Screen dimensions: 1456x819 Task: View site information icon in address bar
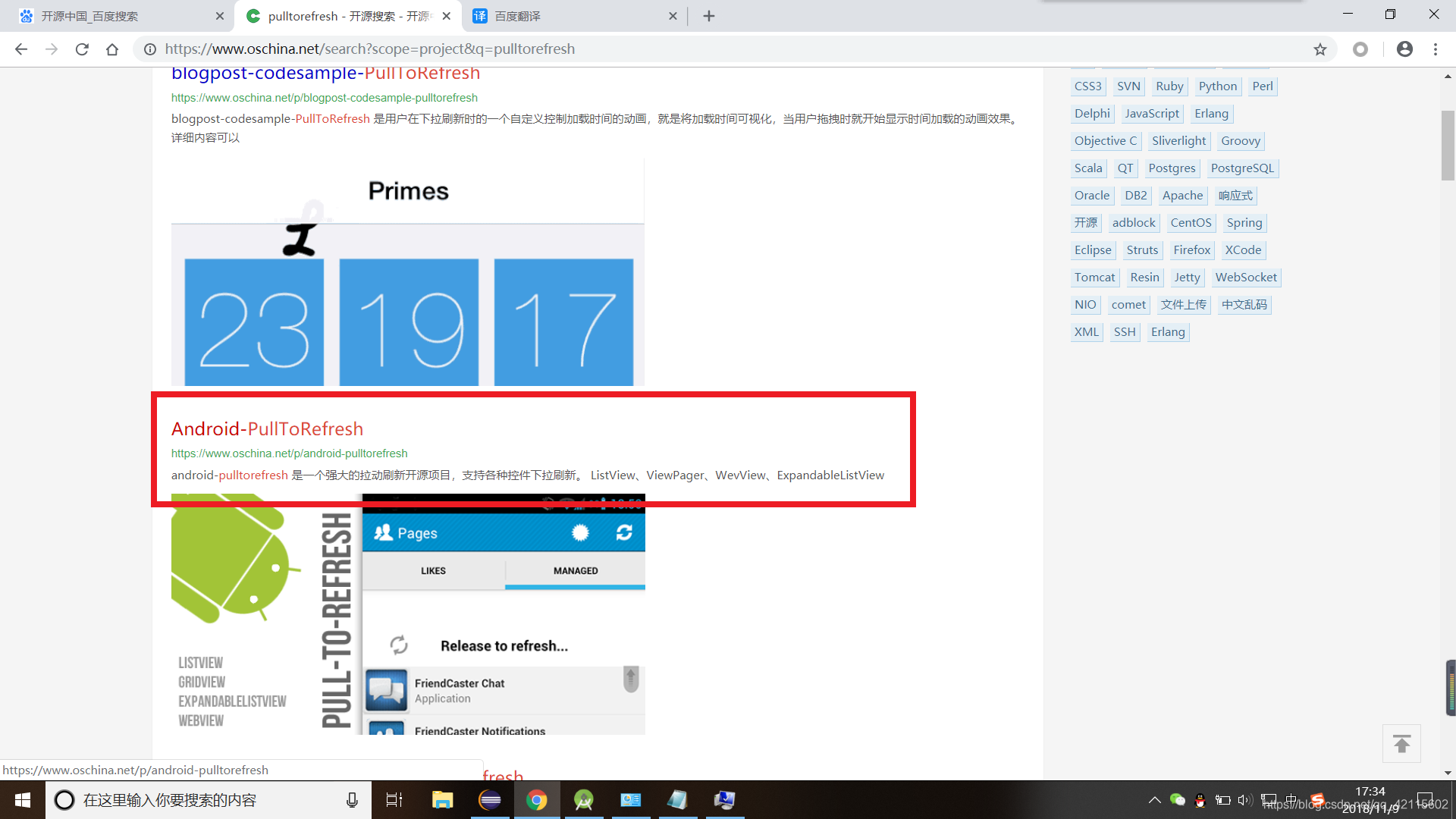point(150,49)
